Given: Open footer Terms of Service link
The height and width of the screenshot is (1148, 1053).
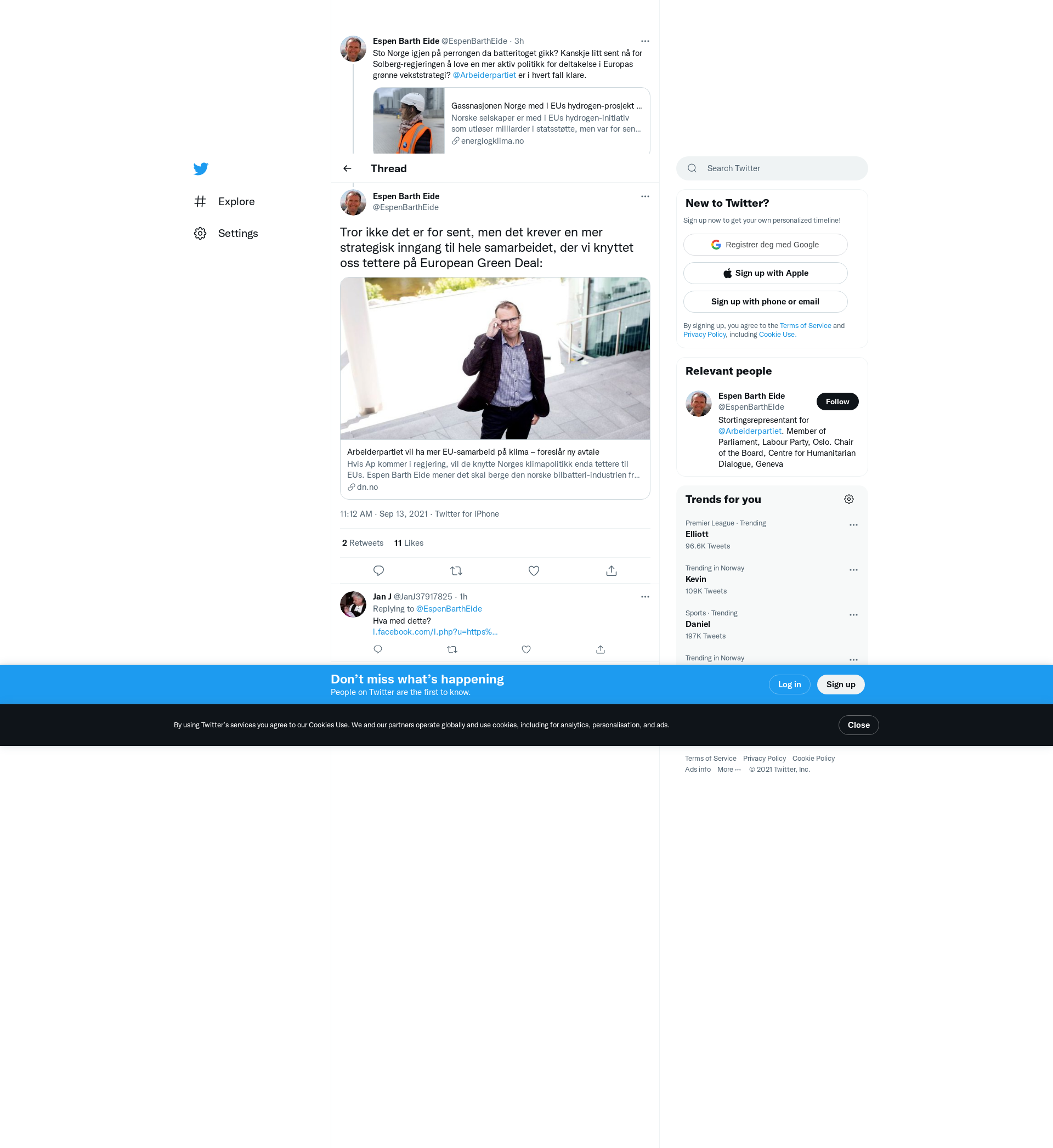Looking at the screenshot, I should click(x=710, y=759).
